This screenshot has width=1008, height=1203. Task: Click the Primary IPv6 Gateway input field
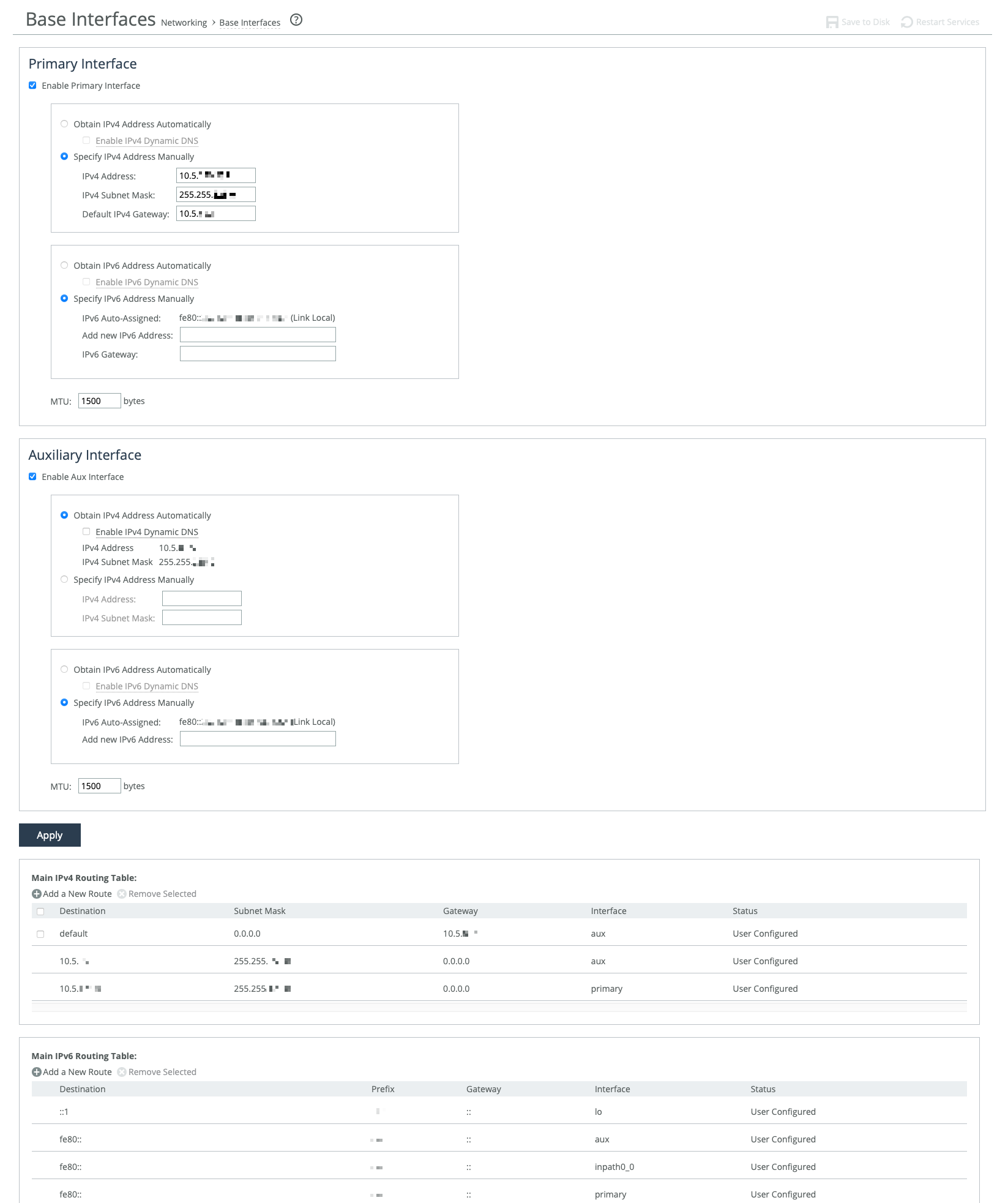[x=258, y=354]
